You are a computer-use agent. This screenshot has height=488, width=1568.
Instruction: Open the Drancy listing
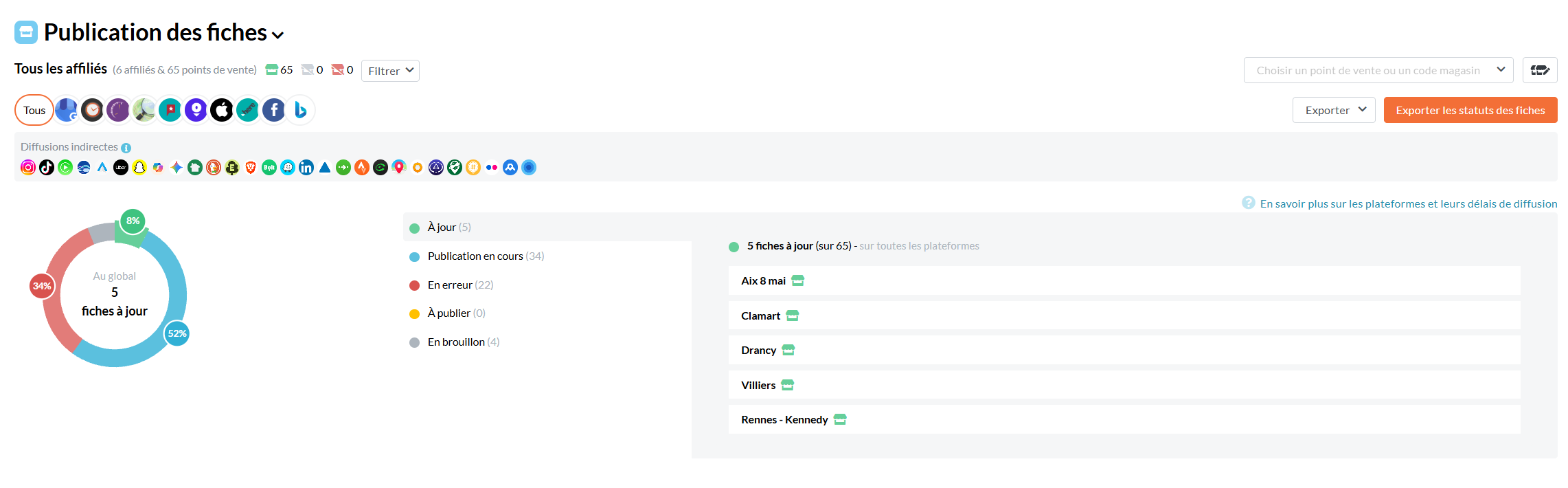click(x=1124, y=350)
